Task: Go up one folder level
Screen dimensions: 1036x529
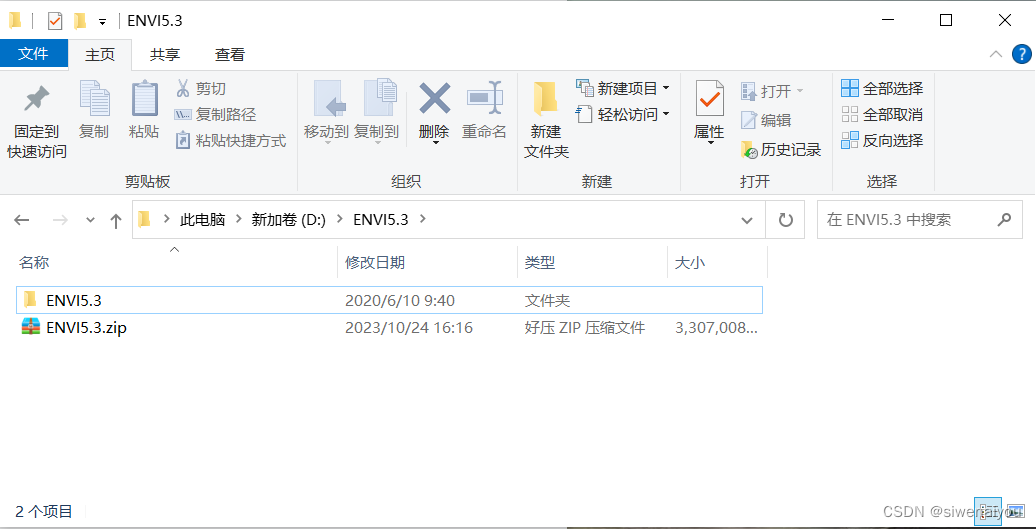Action: point(116,220)
